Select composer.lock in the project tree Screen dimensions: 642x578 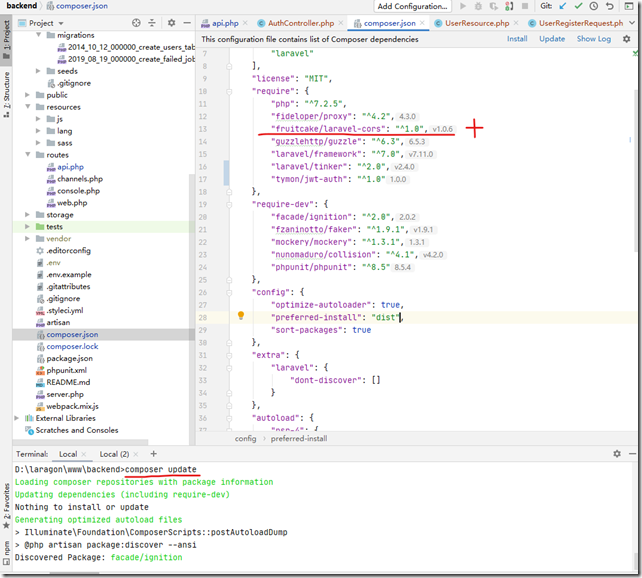pos(72,346)
